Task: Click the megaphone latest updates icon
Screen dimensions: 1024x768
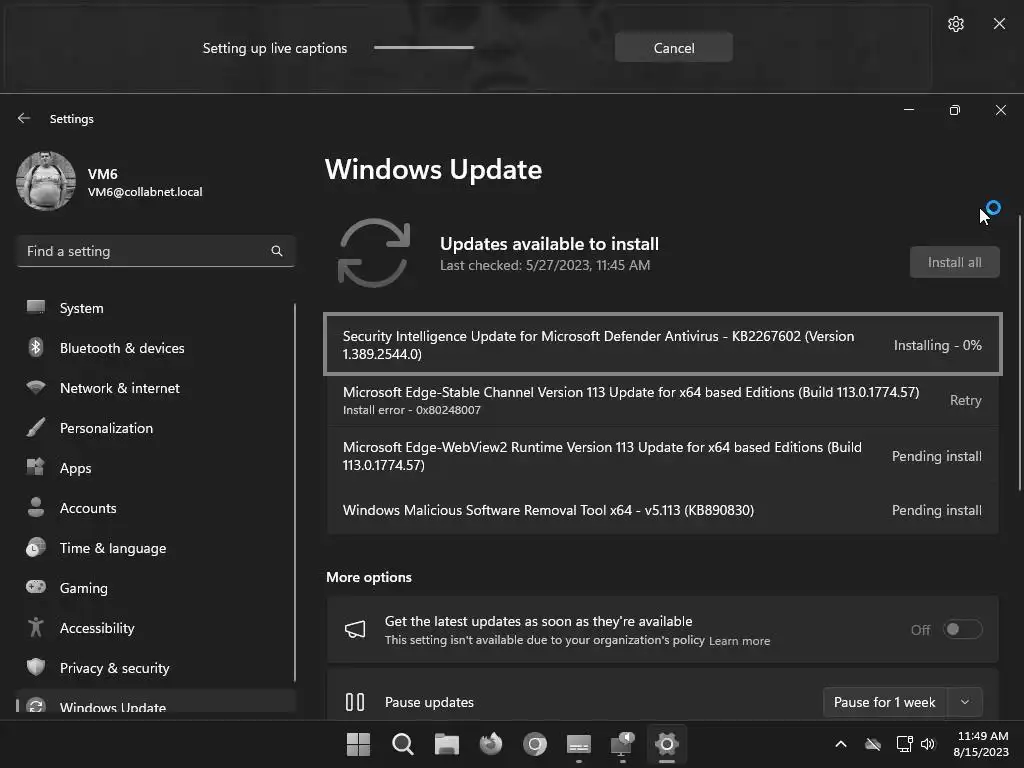Action: click(x=355, y=630)
